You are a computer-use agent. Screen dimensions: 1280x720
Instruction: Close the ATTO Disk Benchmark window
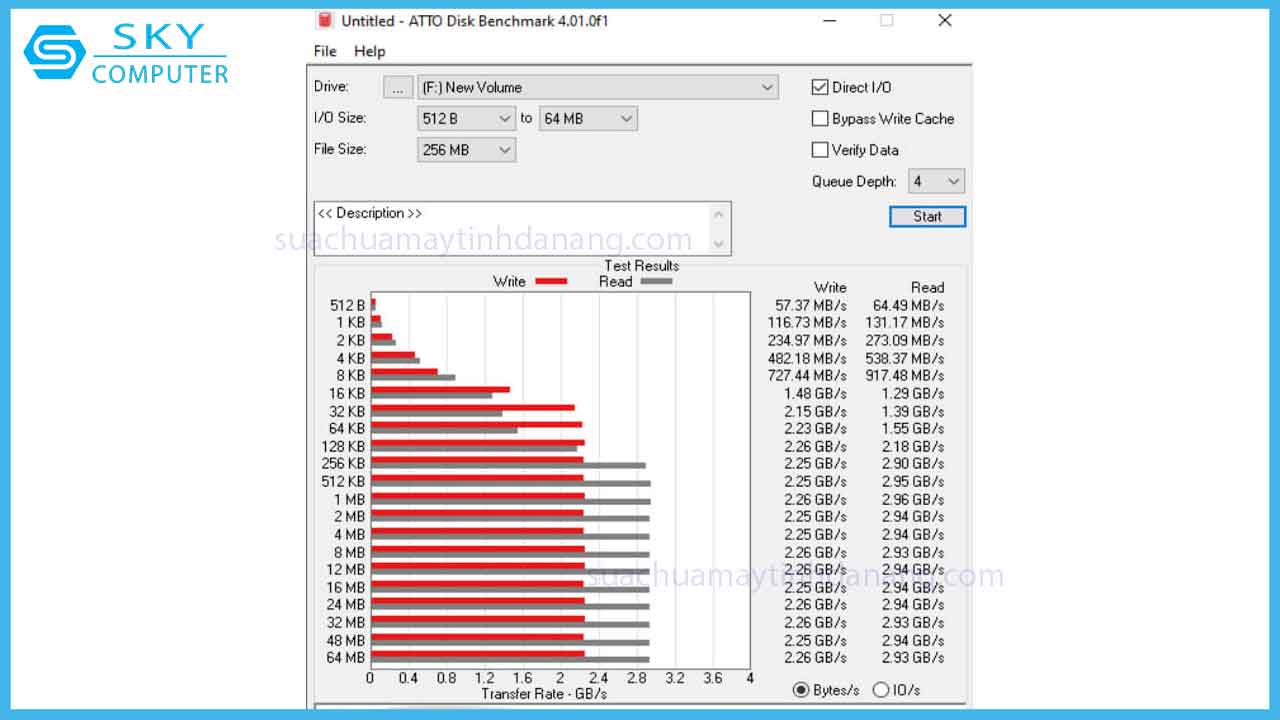coord(944,20)
